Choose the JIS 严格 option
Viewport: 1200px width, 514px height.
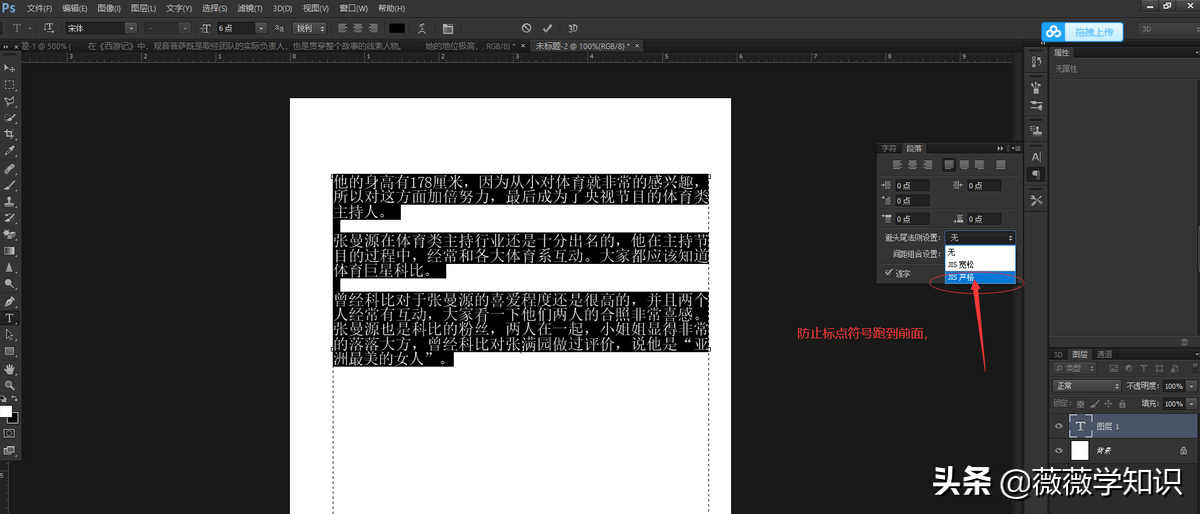click(980, 277)
